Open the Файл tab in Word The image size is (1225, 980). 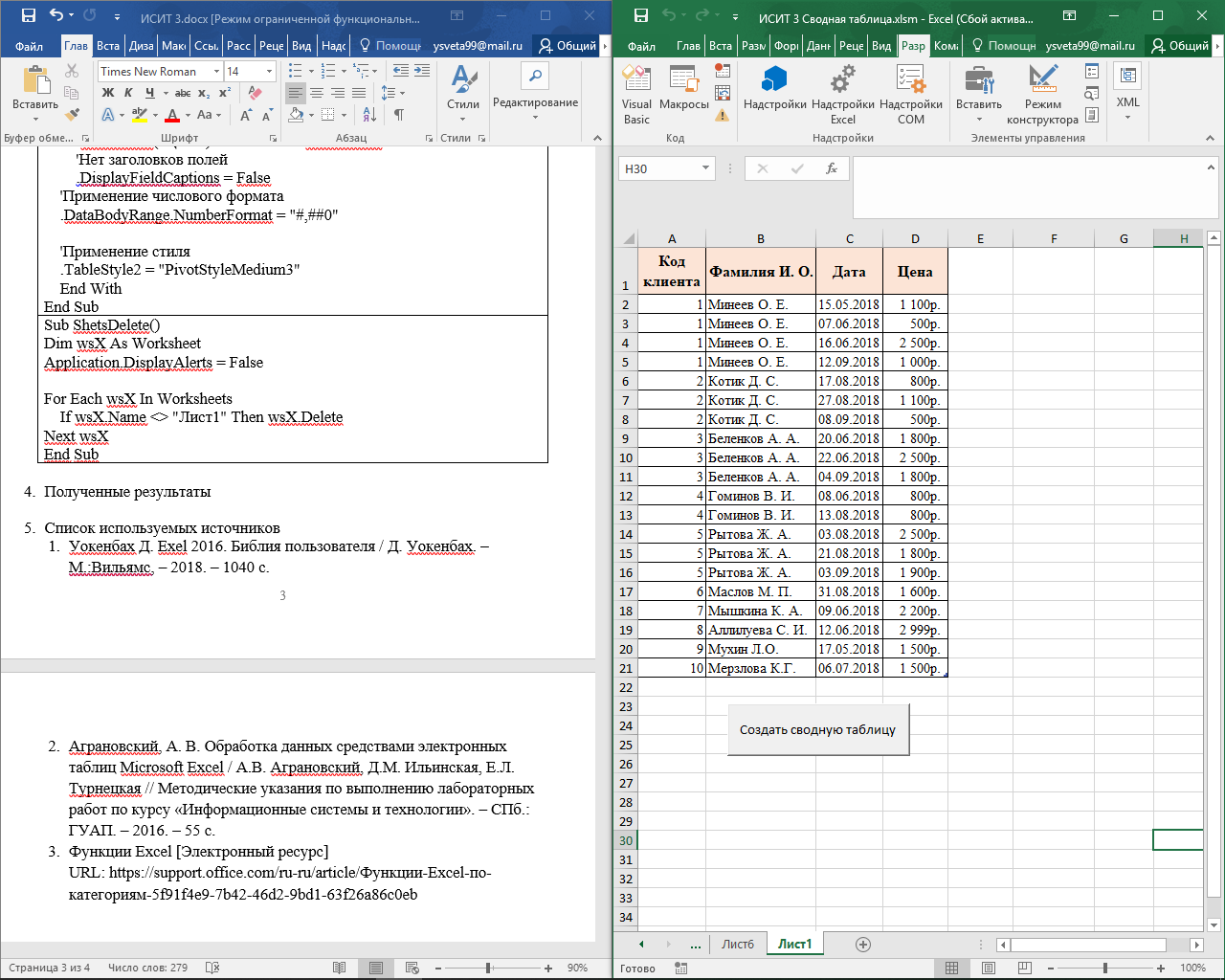click(x=29, y=46)
